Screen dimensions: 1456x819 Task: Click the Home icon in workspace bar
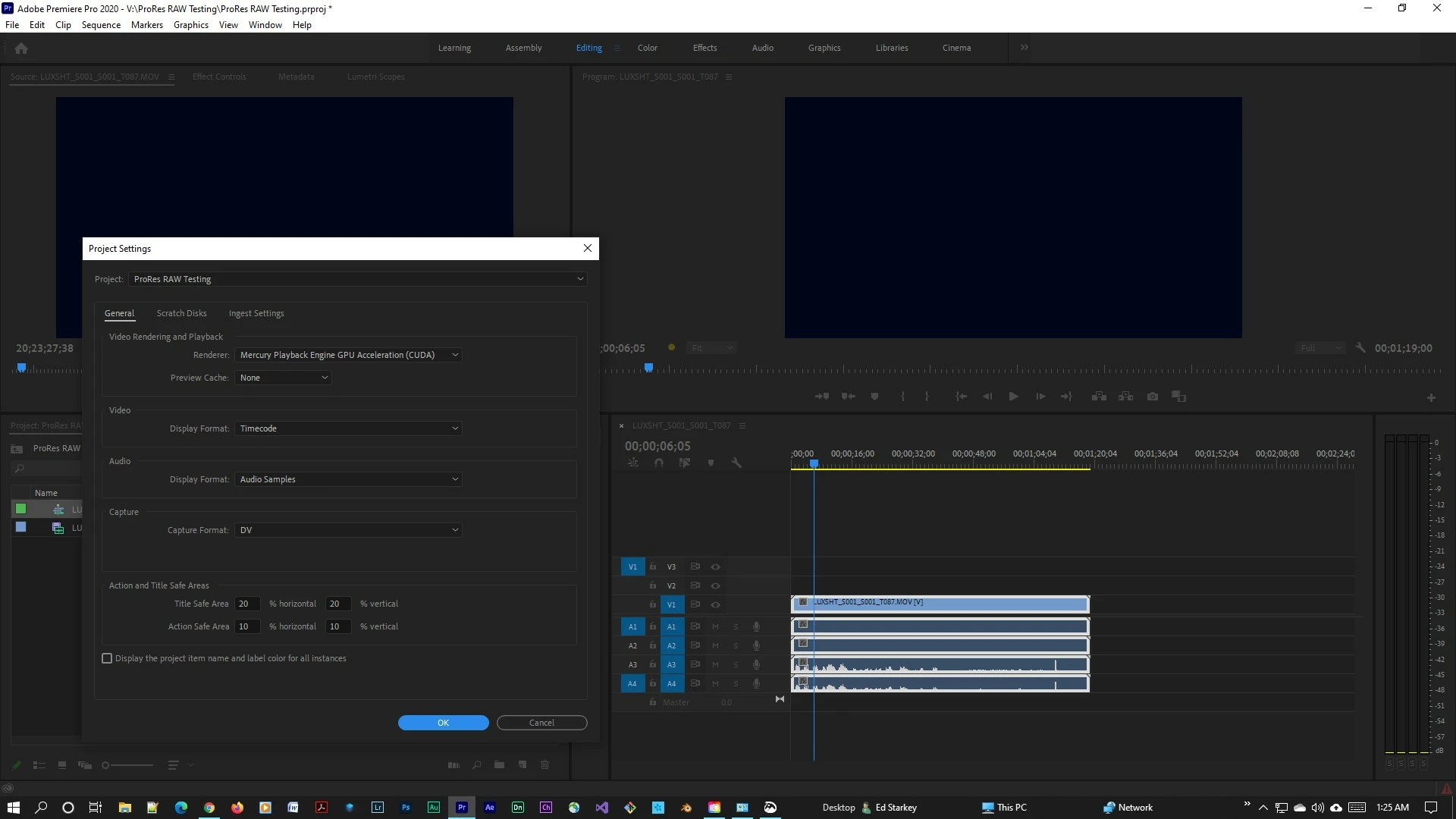pos(21,48)
